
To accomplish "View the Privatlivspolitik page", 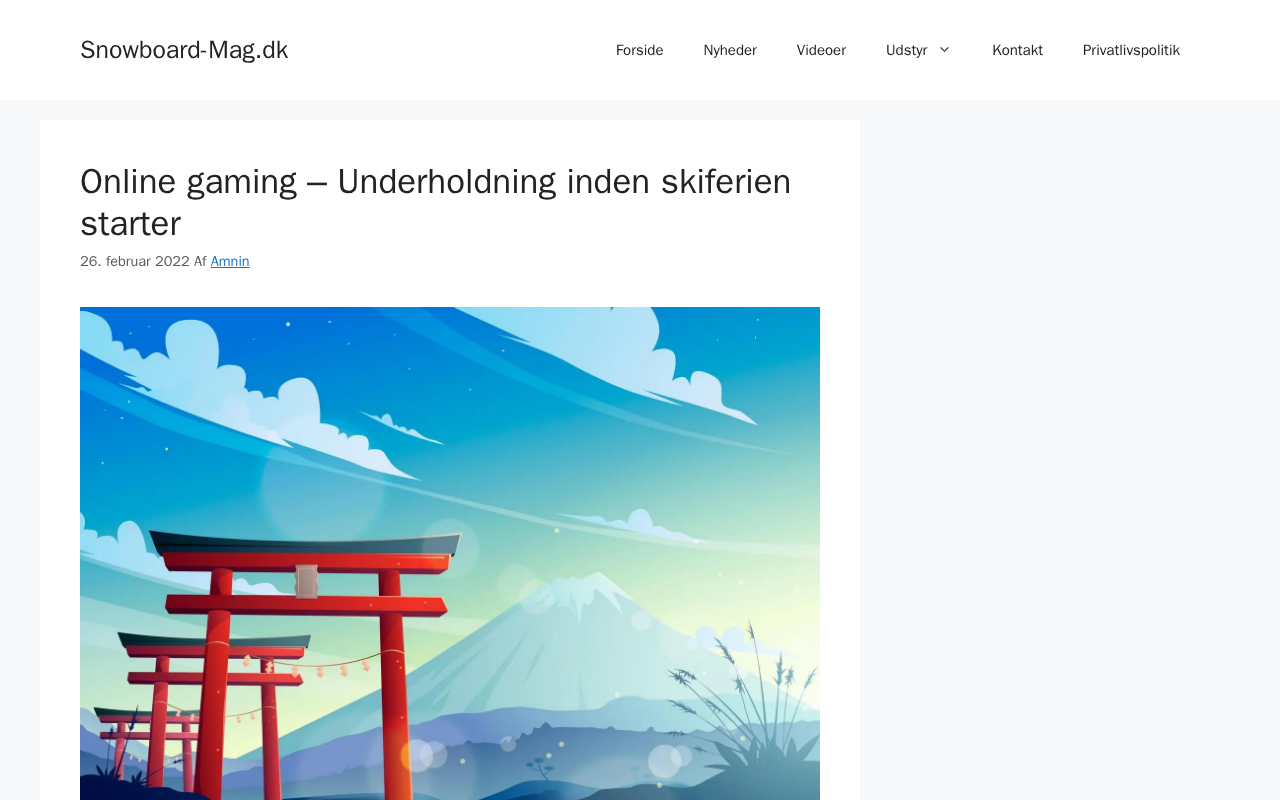I will (1131, 50).
